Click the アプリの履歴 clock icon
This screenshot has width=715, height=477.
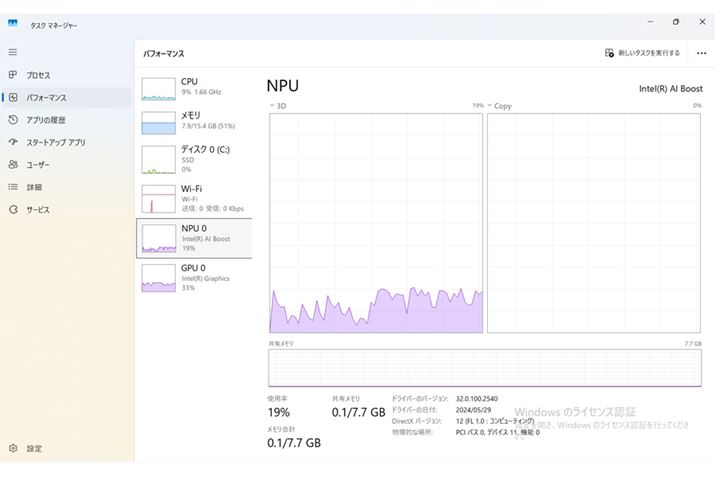pyautogui.click(x=13, y=119)
